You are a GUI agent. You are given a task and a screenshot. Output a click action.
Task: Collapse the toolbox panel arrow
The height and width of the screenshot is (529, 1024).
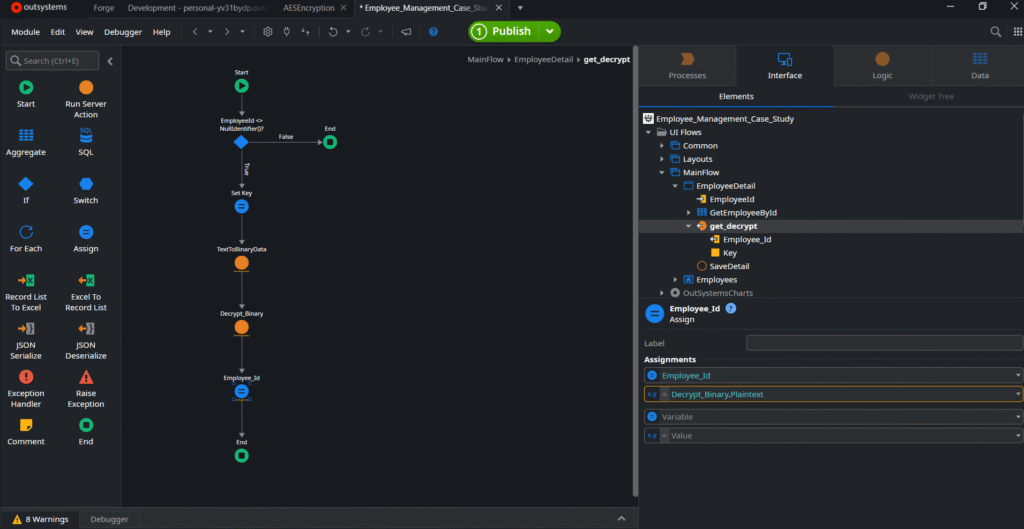click(110, 61)
